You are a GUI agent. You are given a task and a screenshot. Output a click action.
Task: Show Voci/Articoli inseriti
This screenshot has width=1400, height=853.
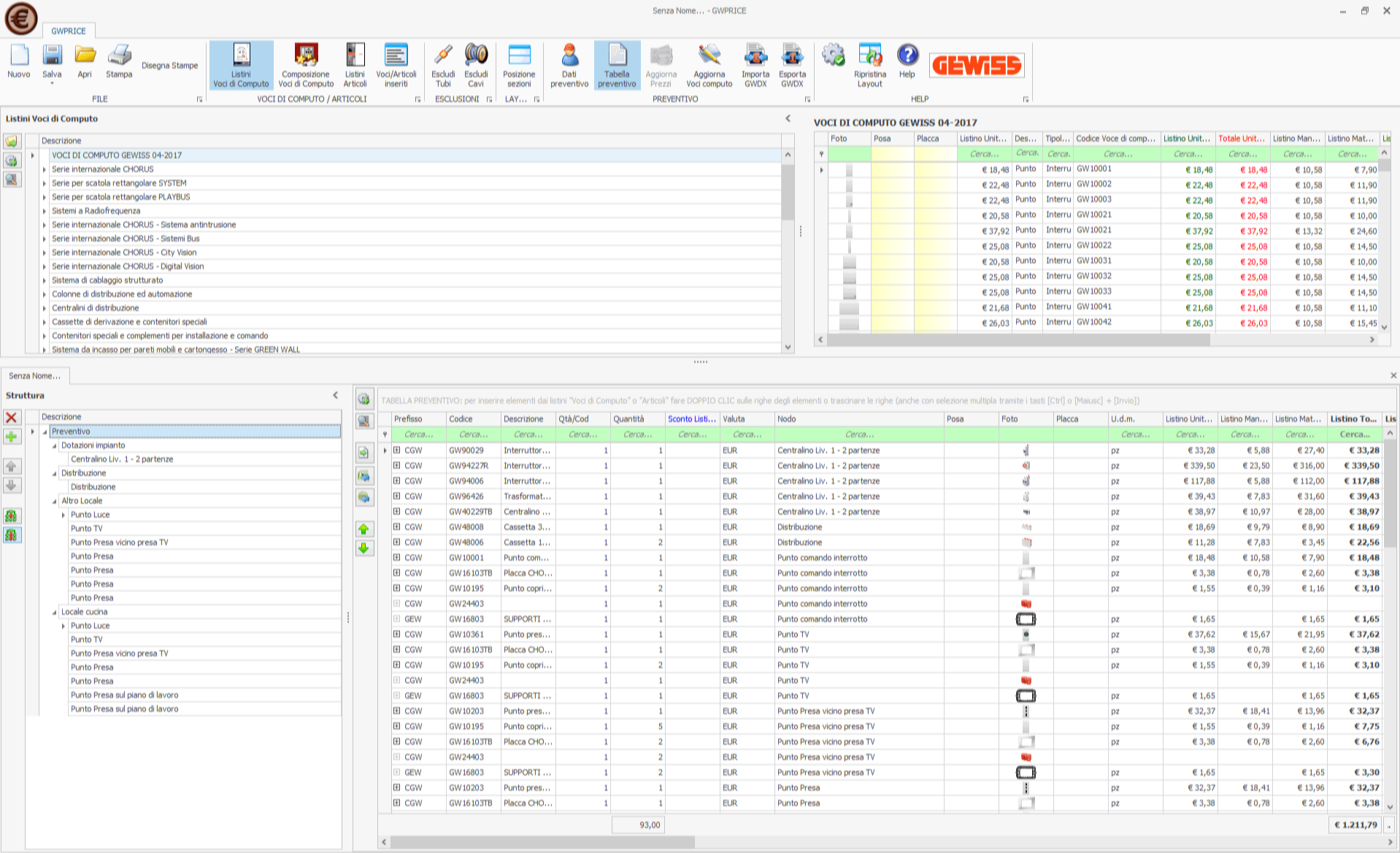pos(396,65)
